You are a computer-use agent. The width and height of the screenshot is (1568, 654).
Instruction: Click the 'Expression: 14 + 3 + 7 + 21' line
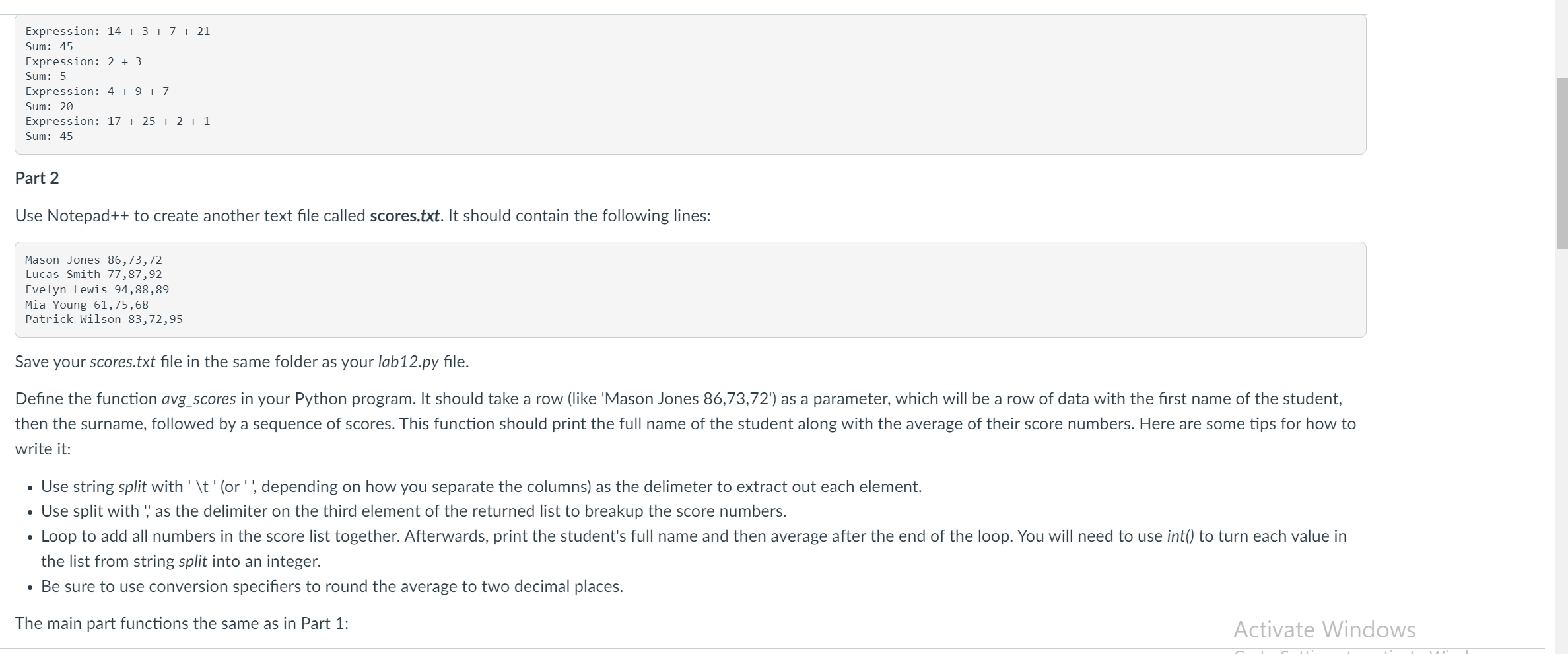coord(118,31)
